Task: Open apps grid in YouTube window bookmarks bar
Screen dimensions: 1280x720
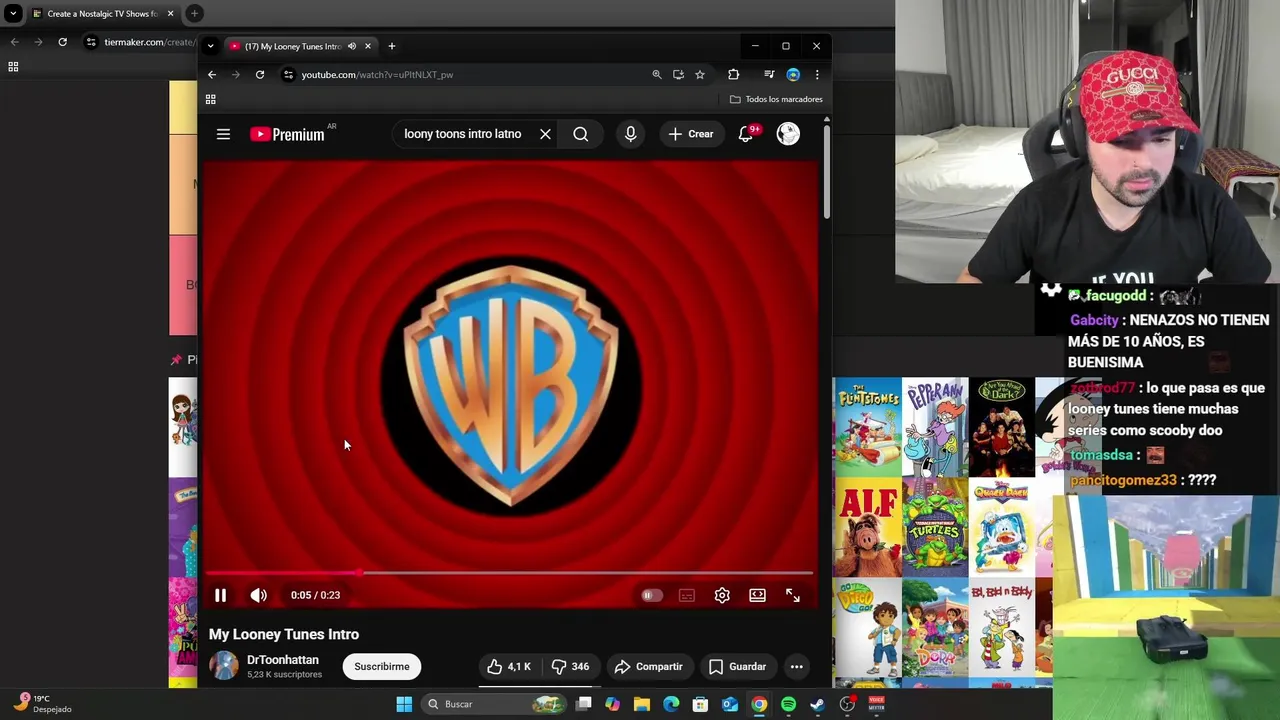Action: (x=210, y=99)
